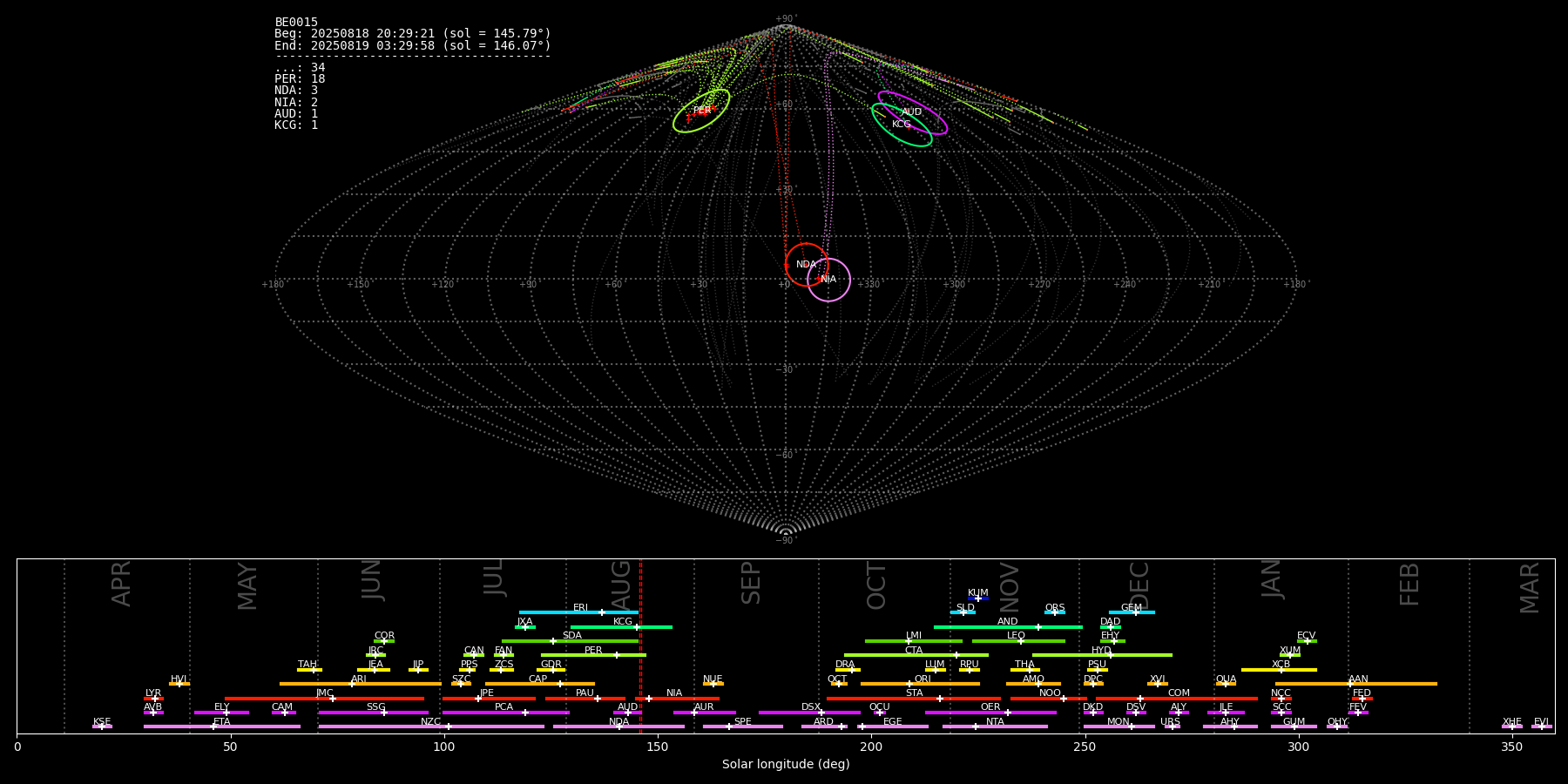Image resolution: width=1568 pixels, height=784 pixels.
Task: Click the 'NDA: 3' count in the legend
Action: (296, 91)
